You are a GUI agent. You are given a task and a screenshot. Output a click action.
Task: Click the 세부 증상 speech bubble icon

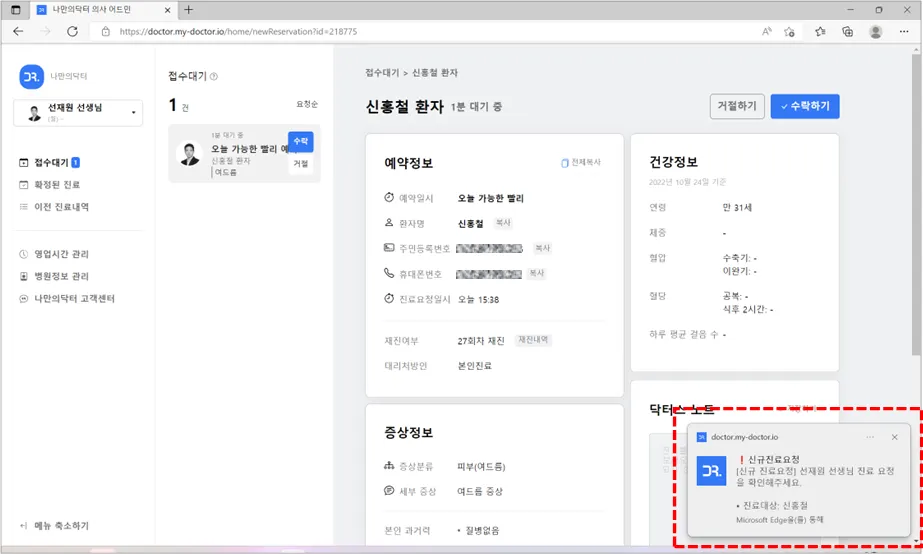pyautogui.click(x=389, y=490)
